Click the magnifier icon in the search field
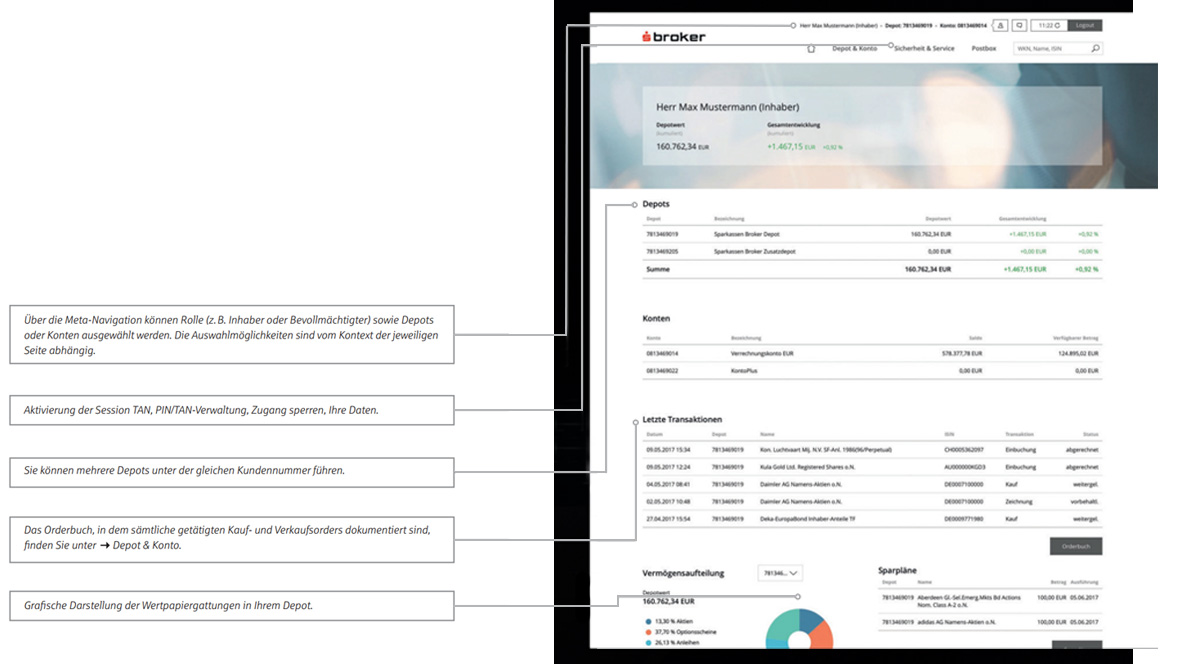 coord(1095,48)
